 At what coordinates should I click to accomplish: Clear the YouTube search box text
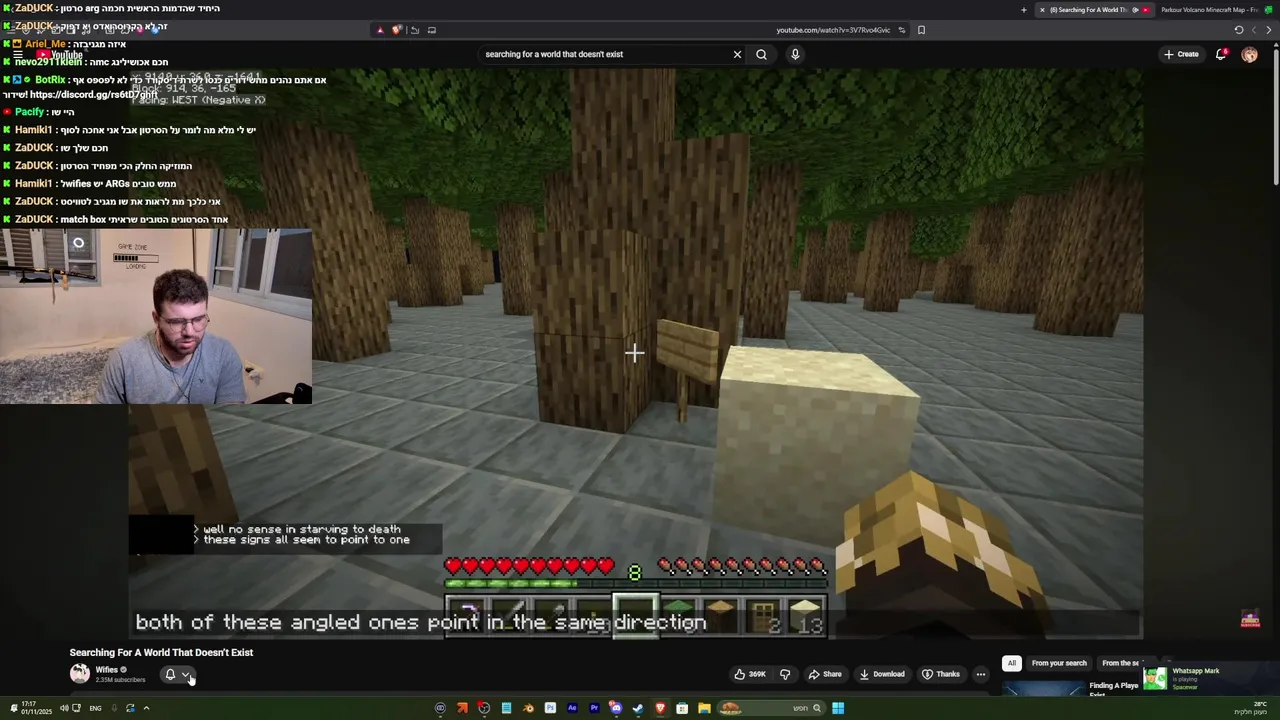737,54
